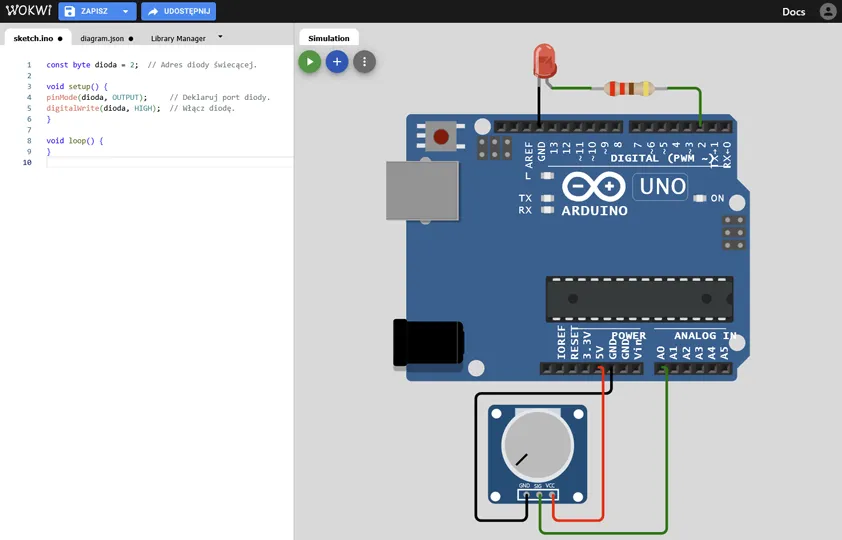The height and width of the screenshot is (540, 842).
Task: Place cursor on empty code line 10
Action: tap(170, 162)
